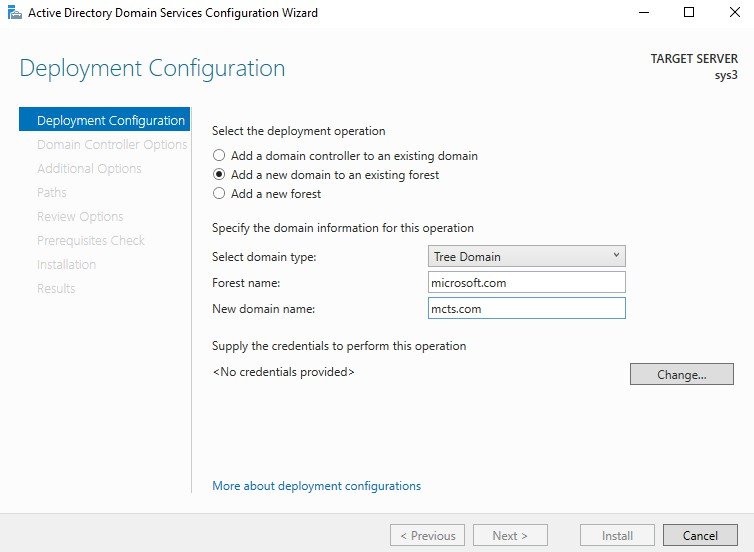Click the Next button
This screenshot has width=754, height=552.
pyautogui.click(x=510, y=535)
